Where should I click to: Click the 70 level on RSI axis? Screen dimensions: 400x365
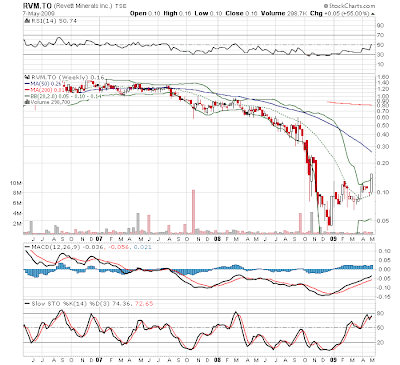click(381, 35)
